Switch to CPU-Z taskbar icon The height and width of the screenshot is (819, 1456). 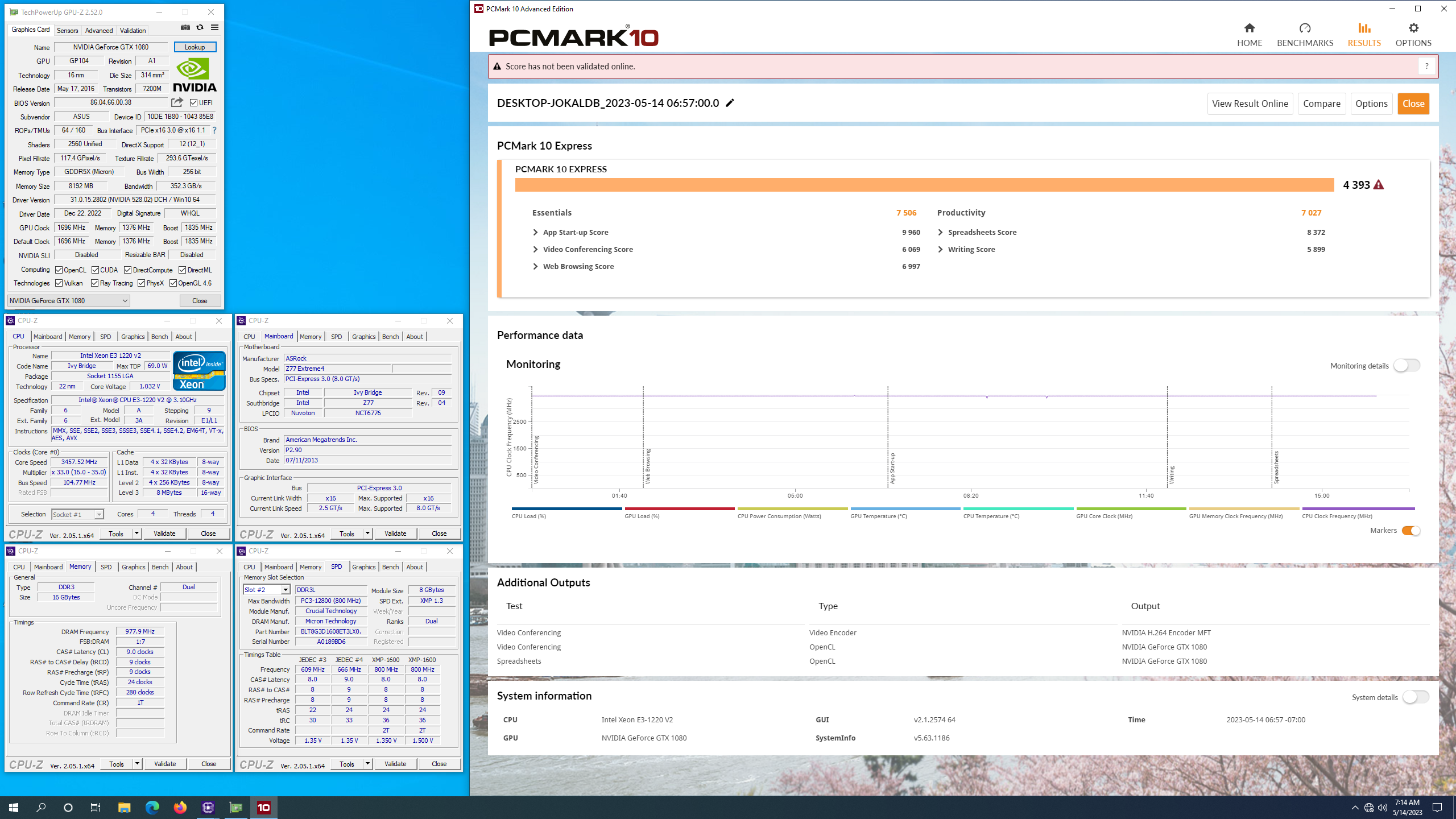click(208, 808)
